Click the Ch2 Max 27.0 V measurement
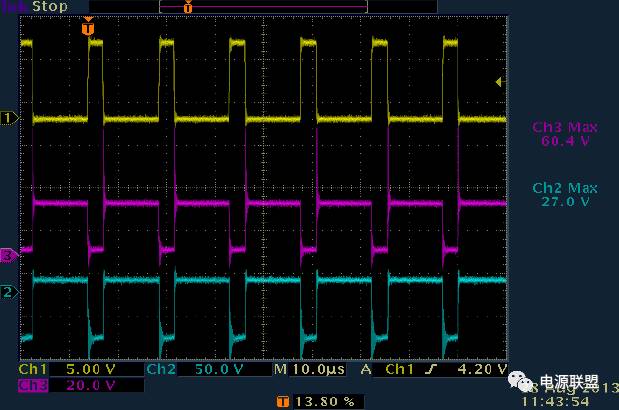The image size is (619, 410). coord(565,195)
